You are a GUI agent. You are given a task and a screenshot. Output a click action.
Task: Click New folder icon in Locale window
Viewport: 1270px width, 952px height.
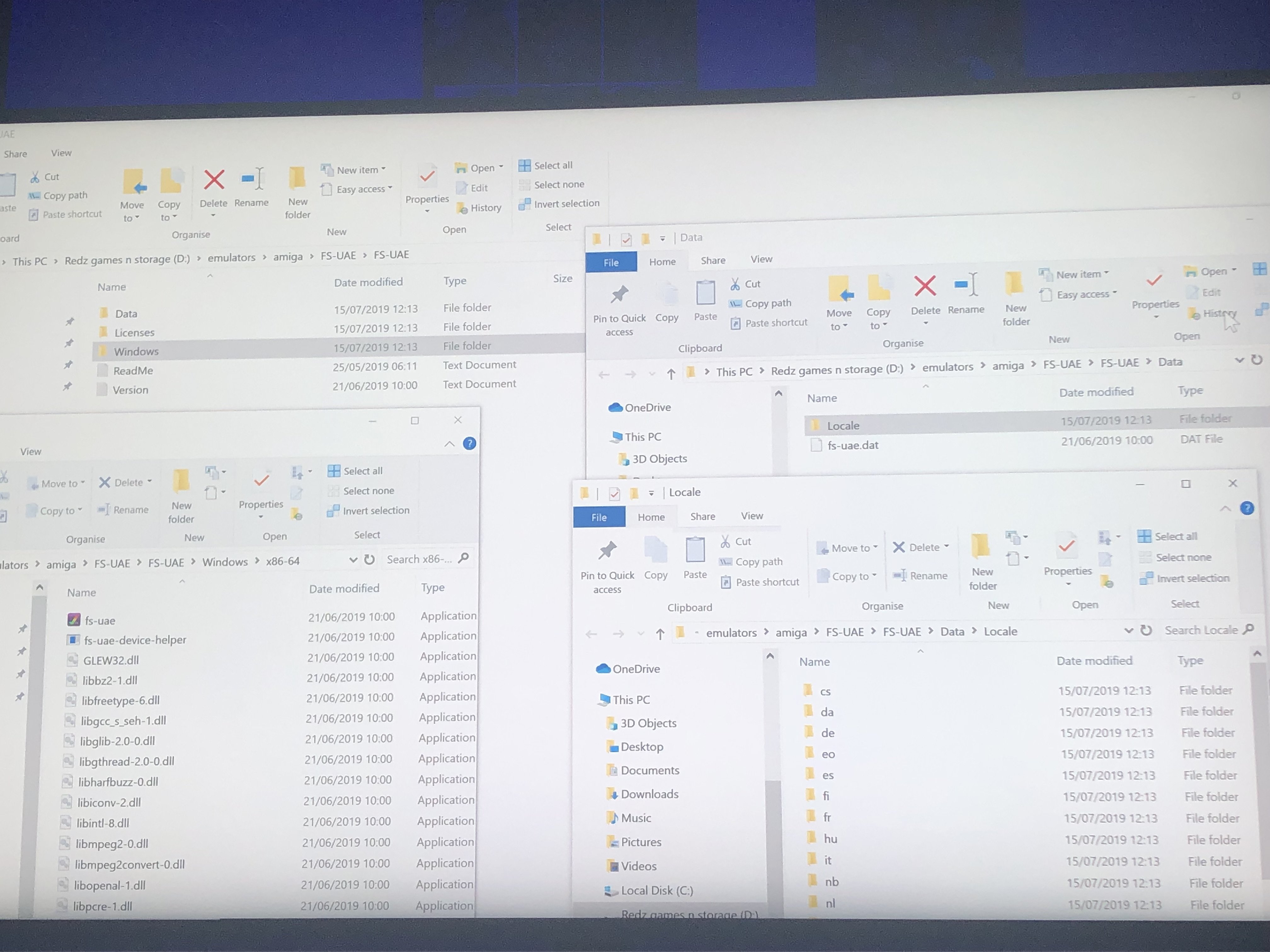(981, 546)
